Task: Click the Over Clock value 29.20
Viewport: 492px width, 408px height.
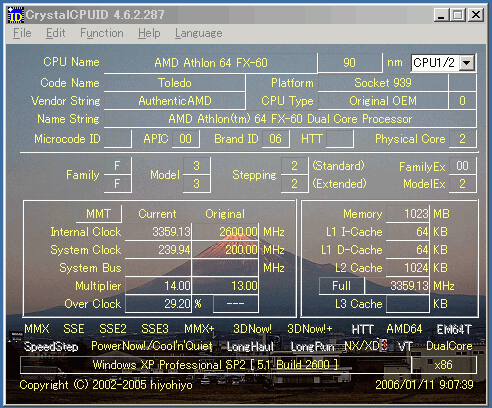Action: tap(158, 304)
